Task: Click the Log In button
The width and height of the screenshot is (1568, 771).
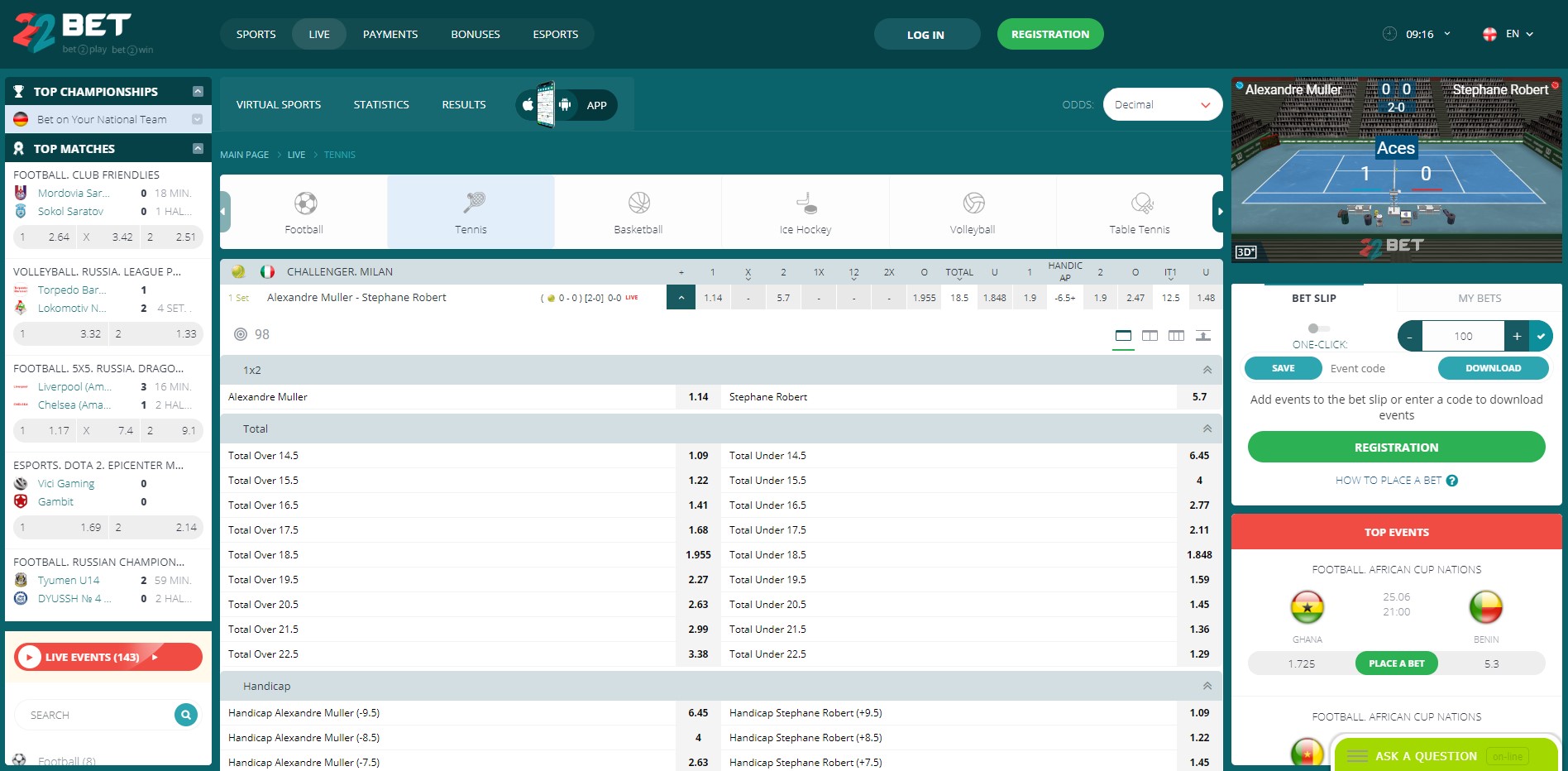Action: [926, 34]
